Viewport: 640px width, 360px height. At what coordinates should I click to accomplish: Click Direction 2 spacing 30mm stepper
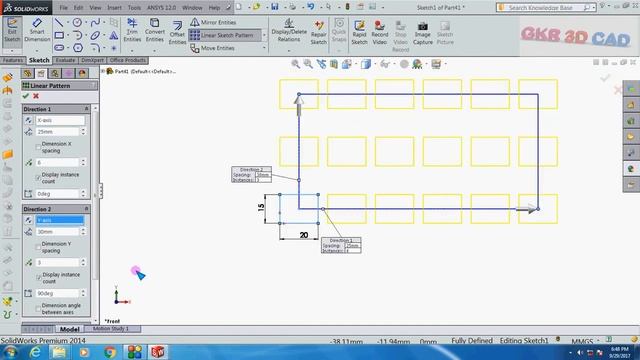83,231
